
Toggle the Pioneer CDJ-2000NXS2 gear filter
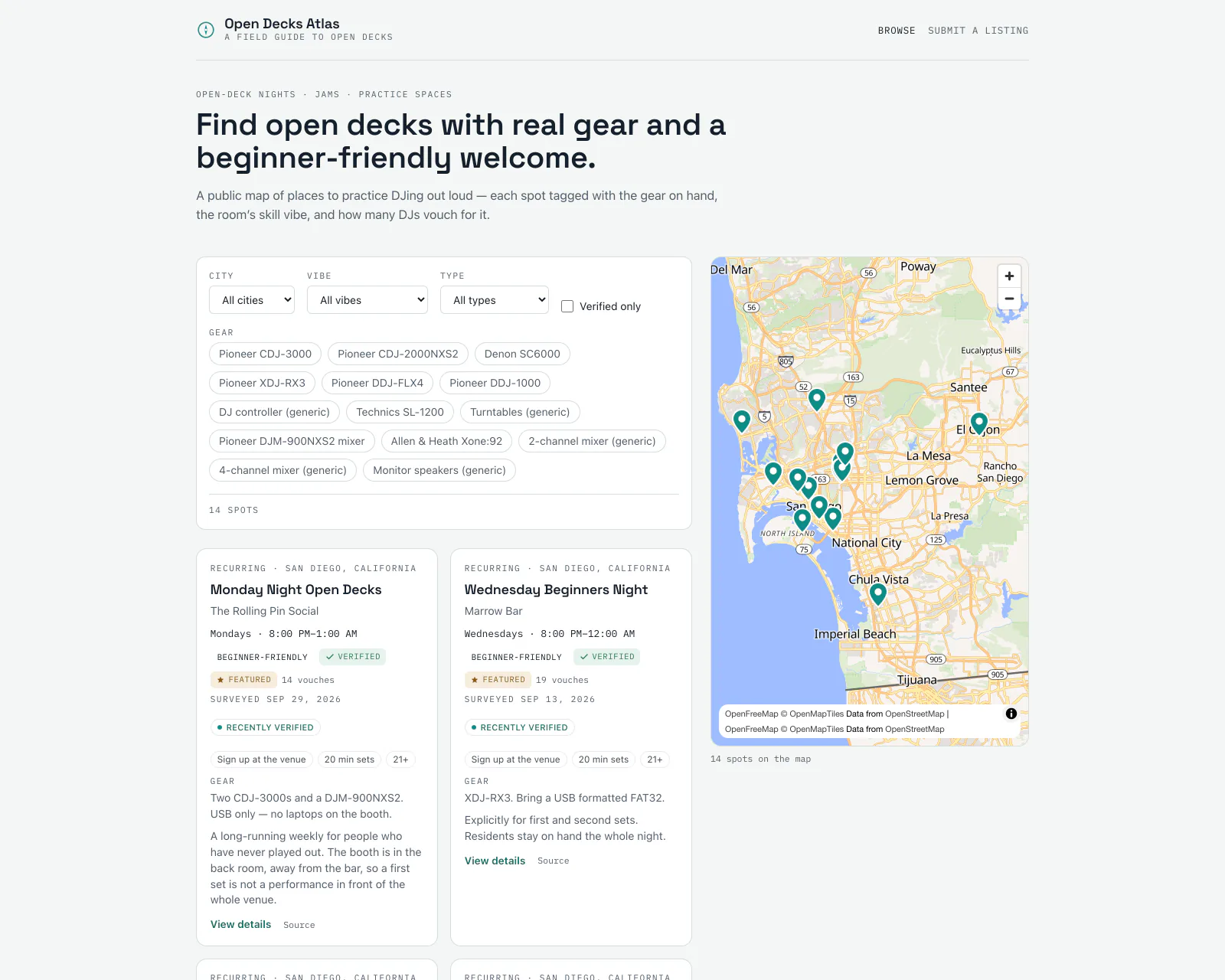click(x=398, y=354)
